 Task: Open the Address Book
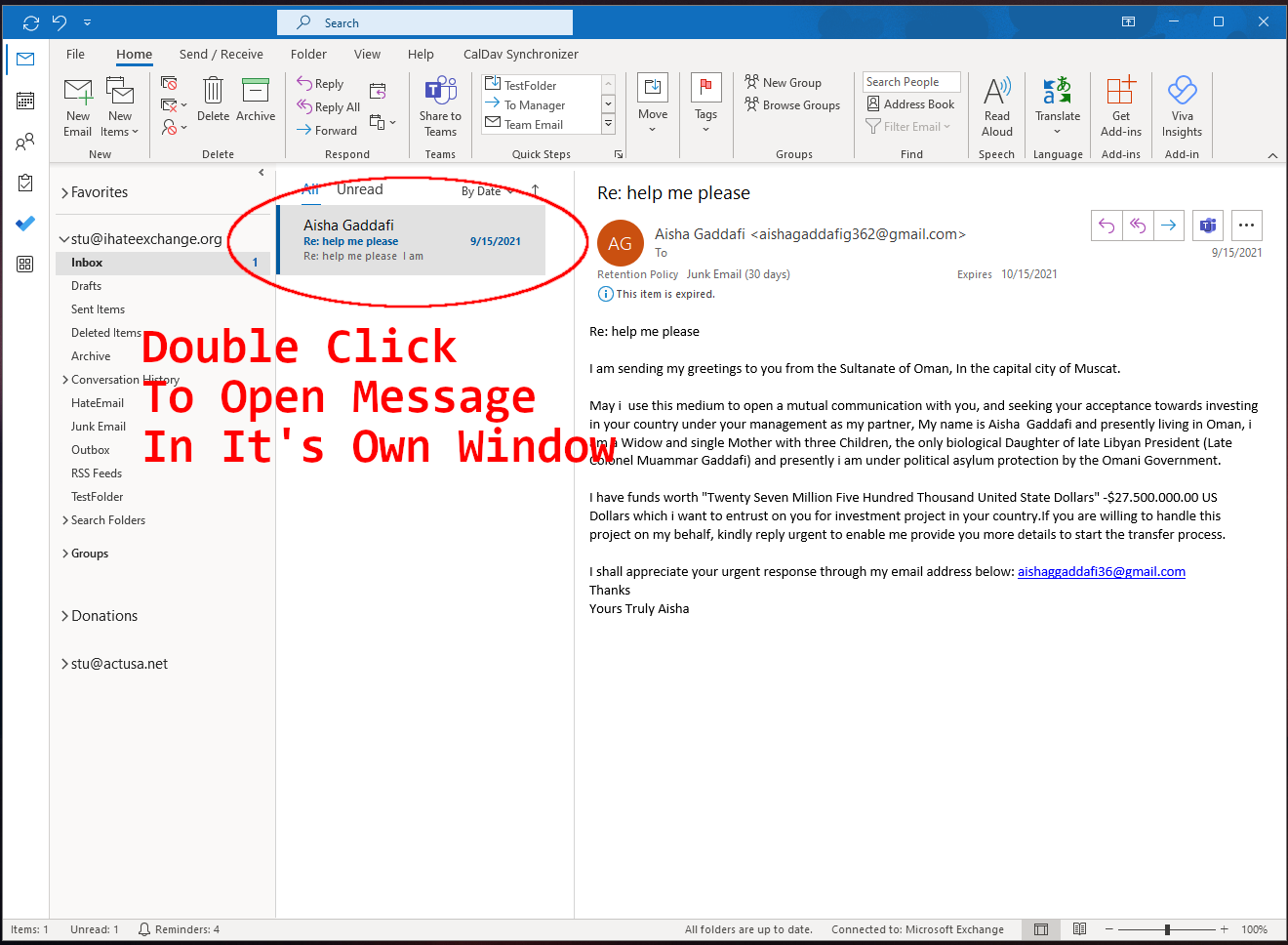908,103
